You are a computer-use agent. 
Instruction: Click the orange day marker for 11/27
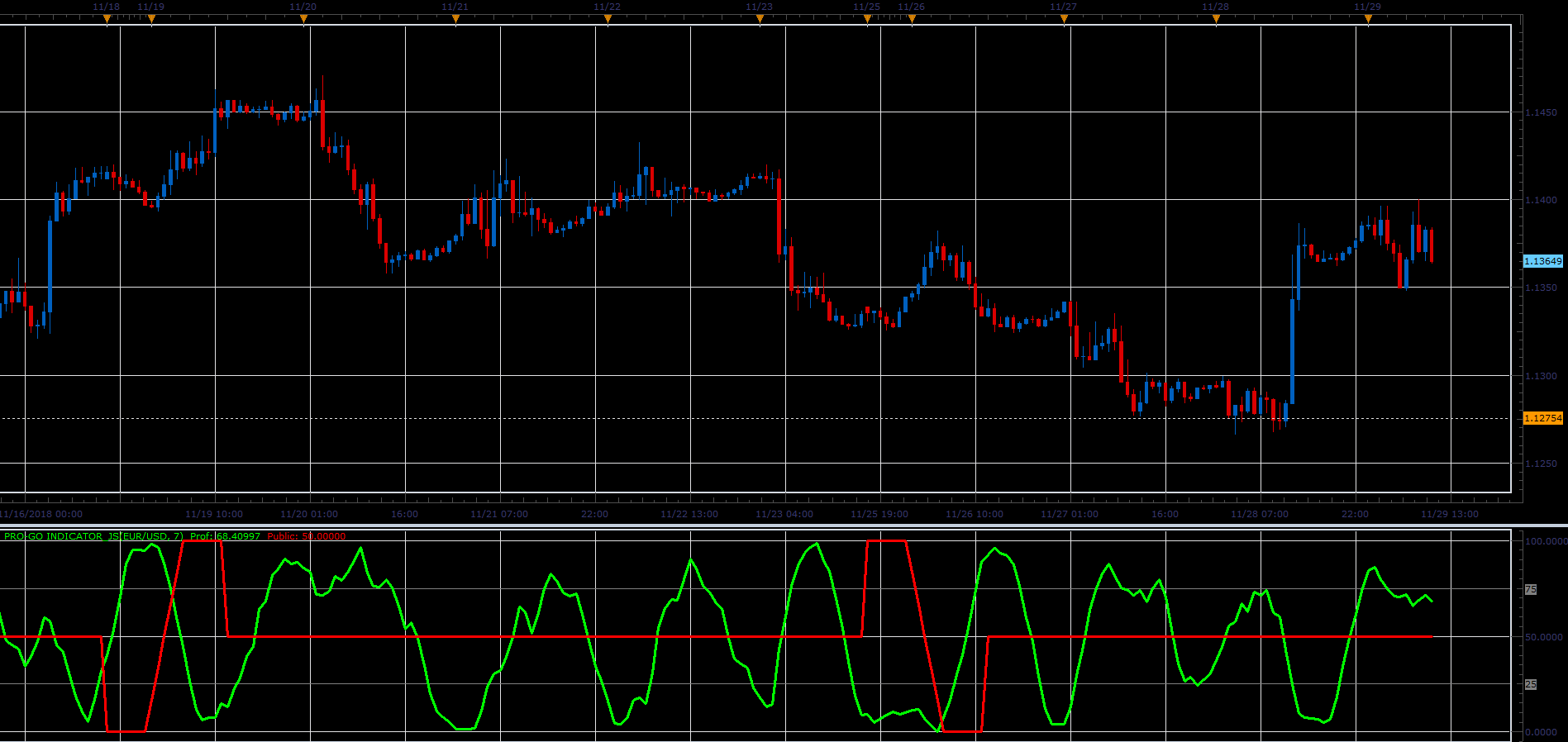pos(1064,18)
